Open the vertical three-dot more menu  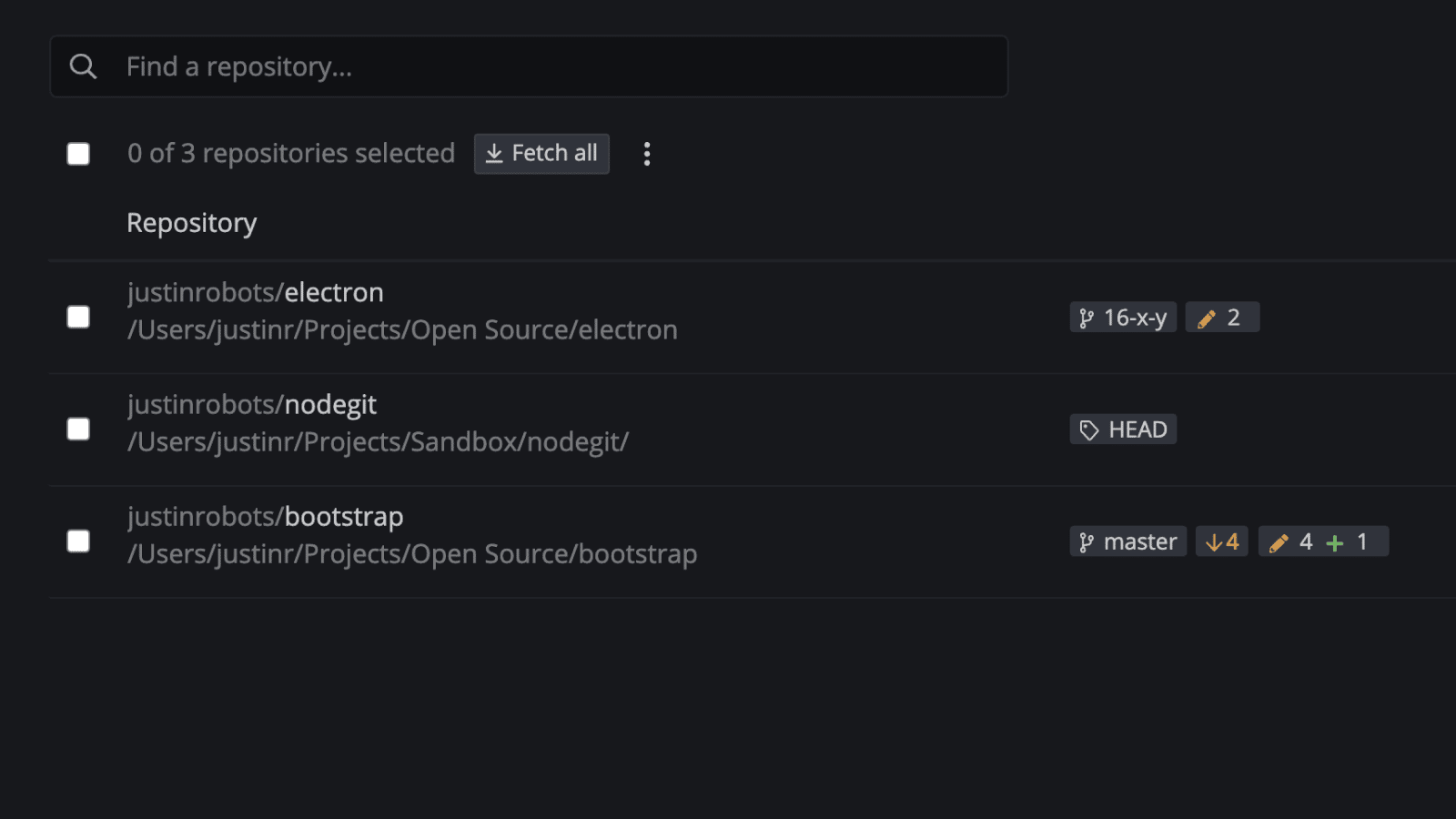pyautogui.click(x=647, y=154)
